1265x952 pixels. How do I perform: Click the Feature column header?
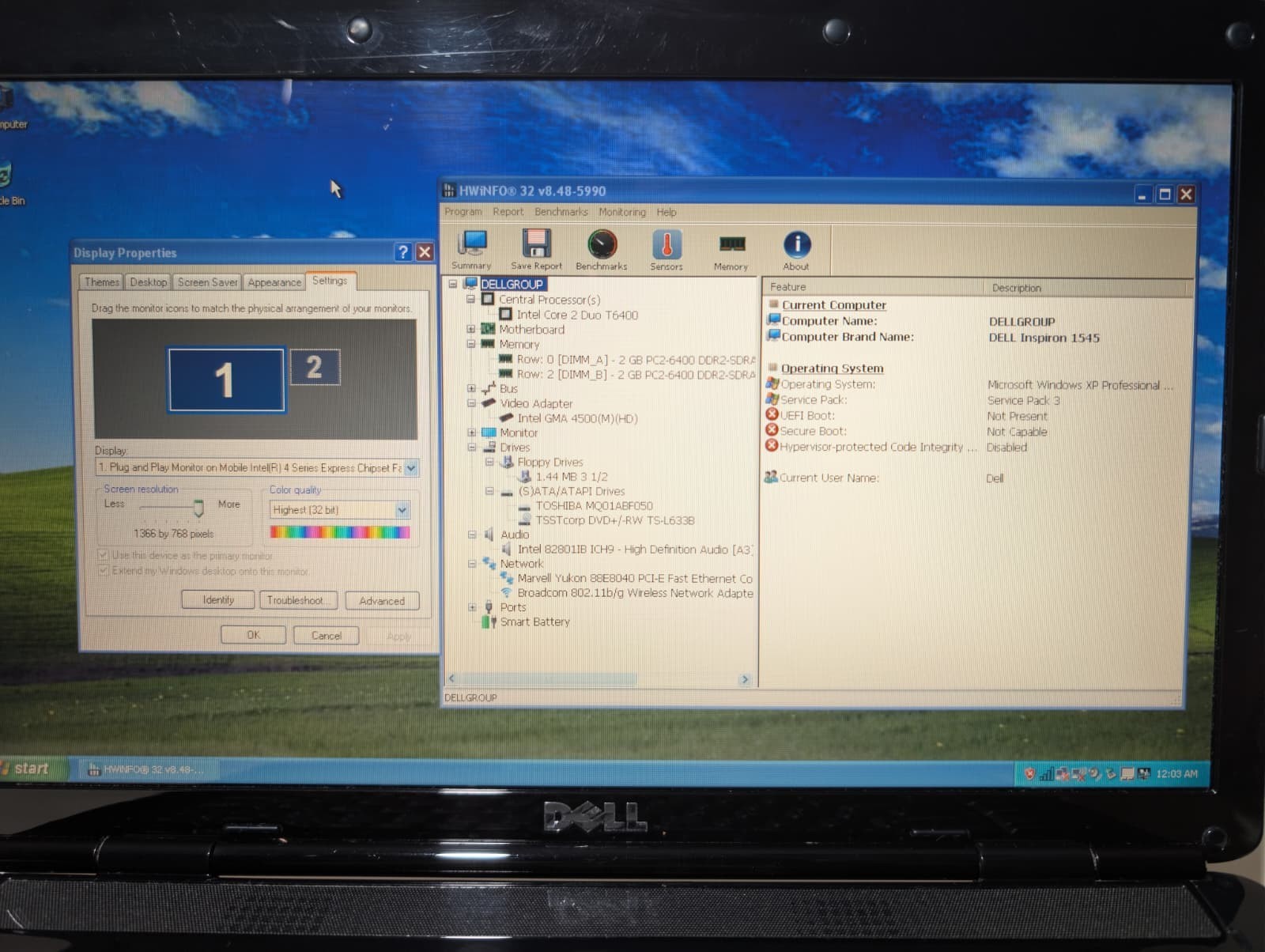point(874,287)
